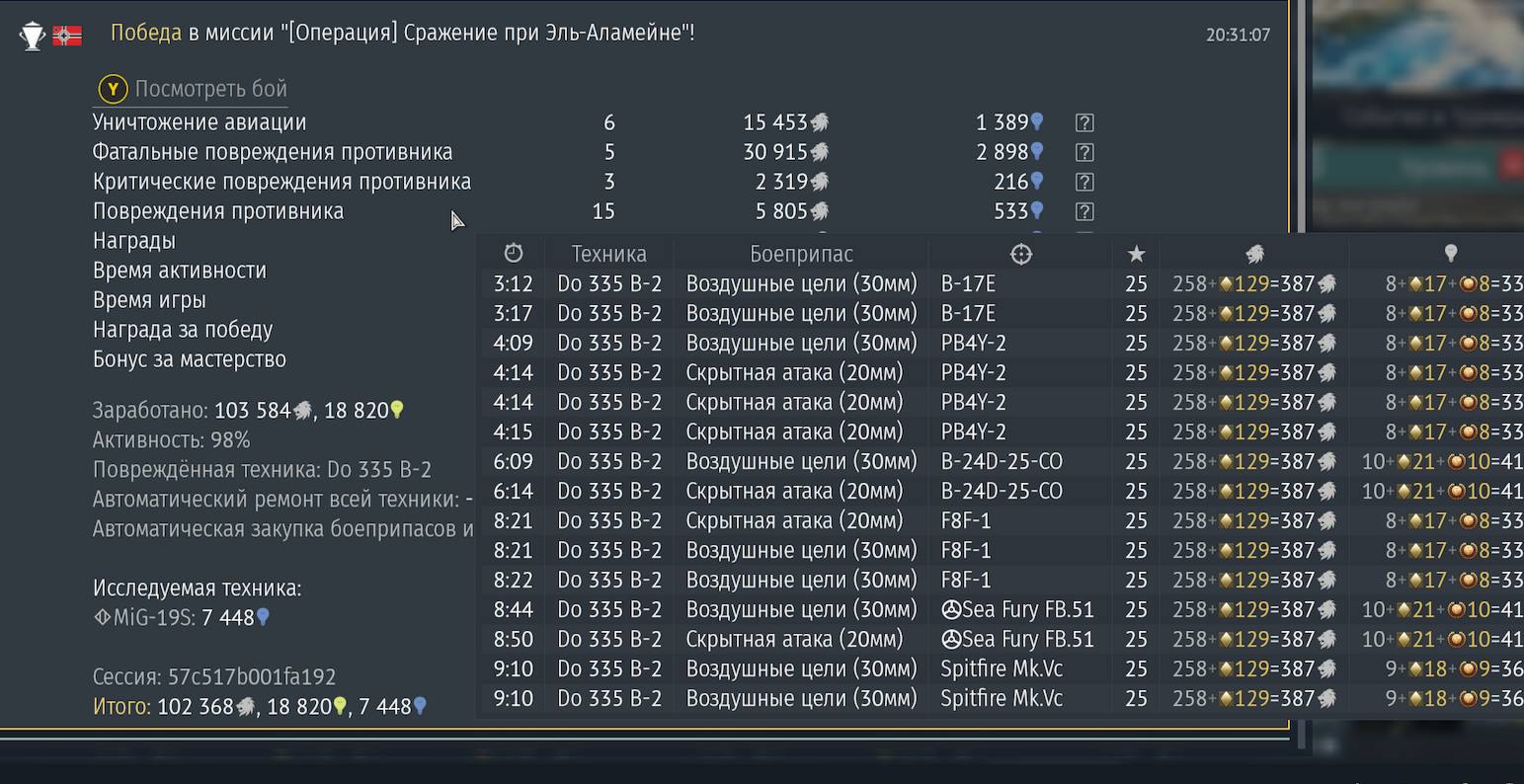Click the Награды row label
1524x784 pixels.
[x=134, y=241]
